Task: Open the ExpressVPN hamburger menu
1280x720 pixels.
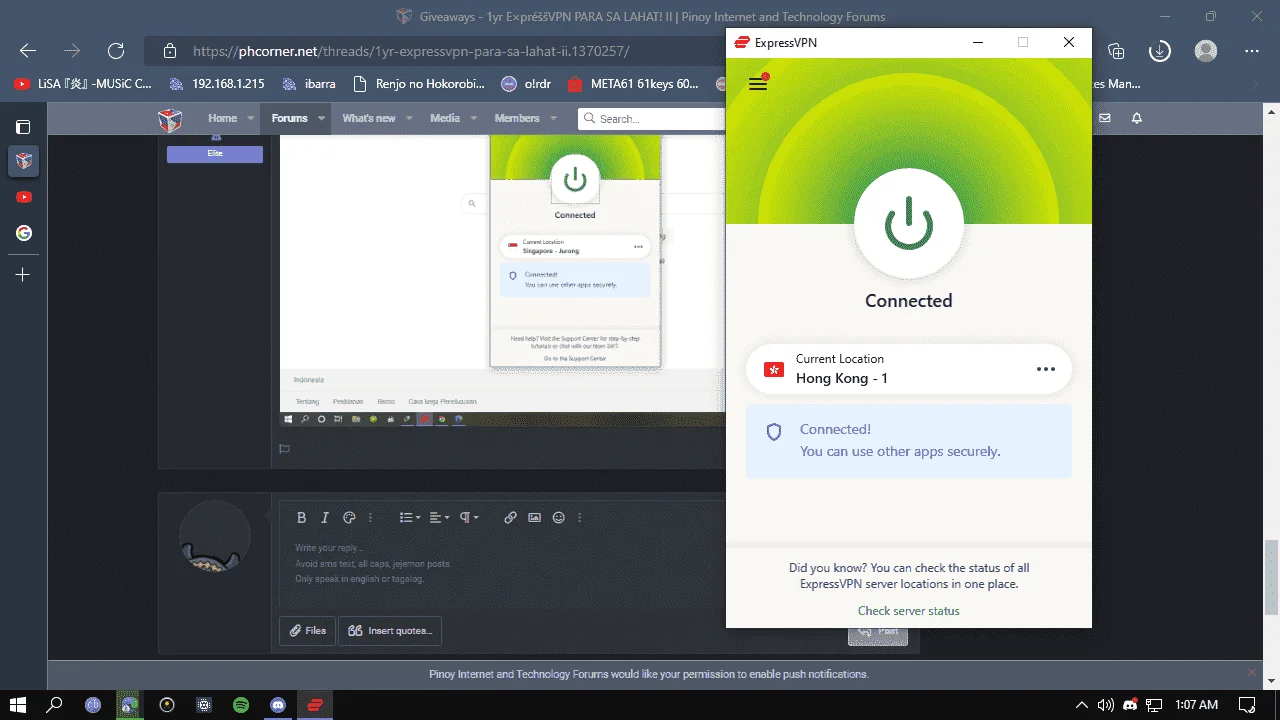Action: tap(758, 84)
